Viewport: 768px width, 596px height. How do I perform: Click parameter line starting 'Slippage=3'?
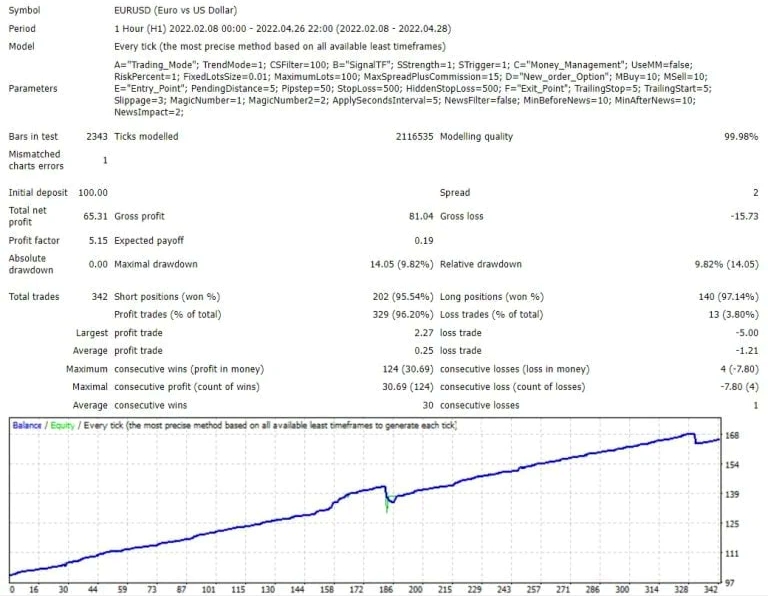click(405, 100)
